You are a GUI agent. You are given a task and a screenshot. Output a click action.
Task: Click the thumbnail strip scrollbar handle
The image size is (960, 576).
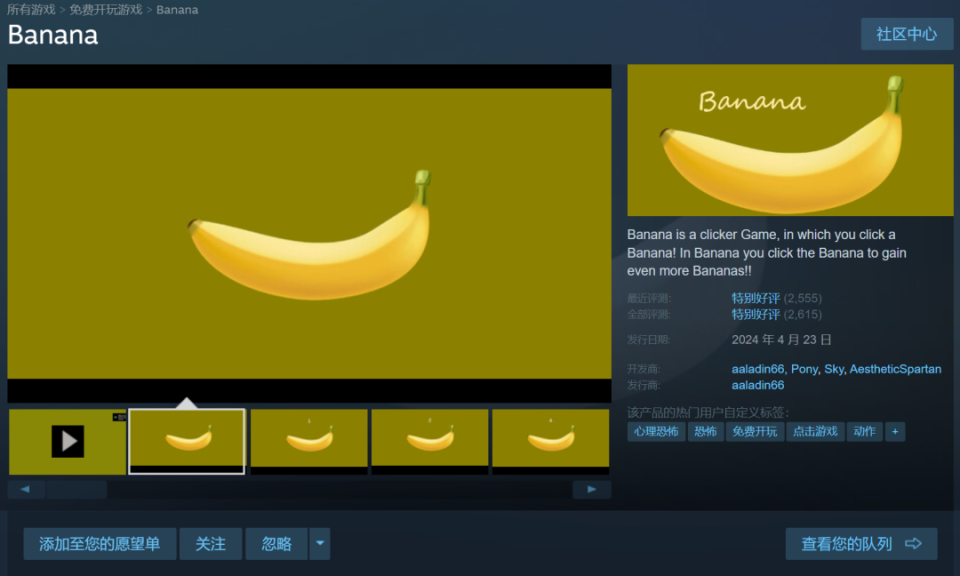77,489
